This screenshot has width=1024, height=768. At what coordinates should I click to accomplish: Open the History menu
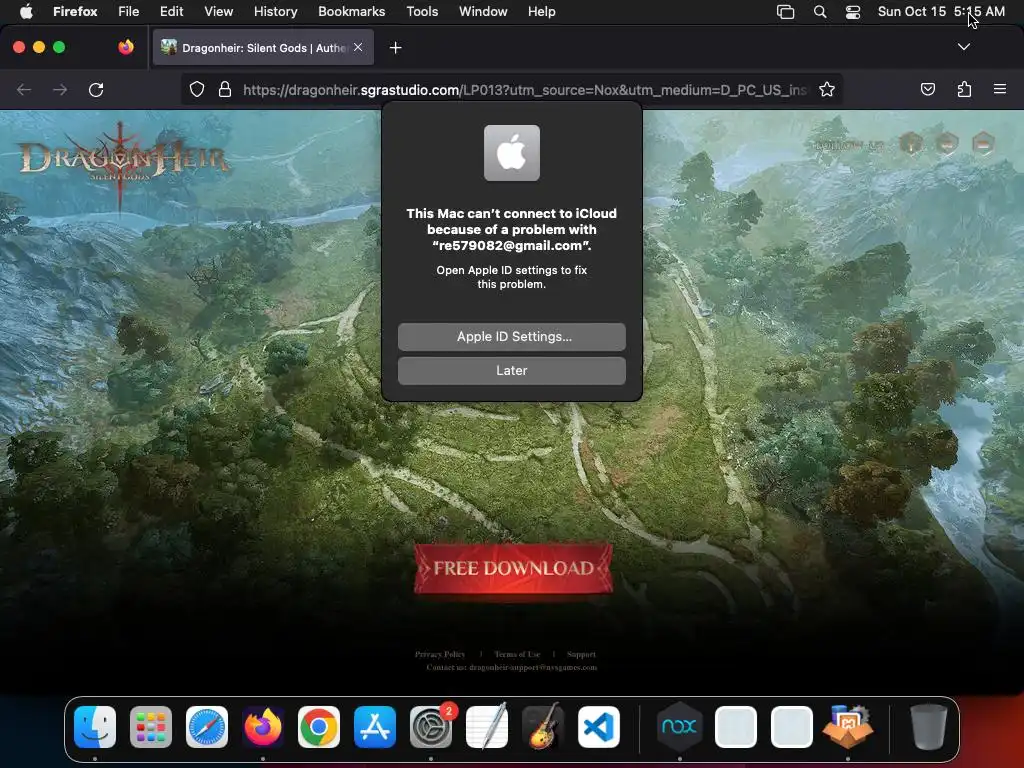pyautogui.click(x=275, y=12)
